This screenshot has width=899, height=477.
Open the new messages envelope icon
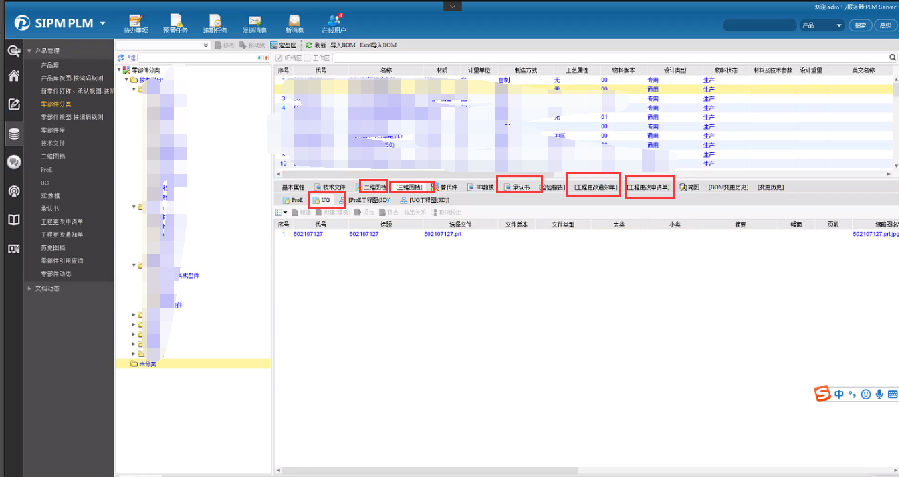295,22
